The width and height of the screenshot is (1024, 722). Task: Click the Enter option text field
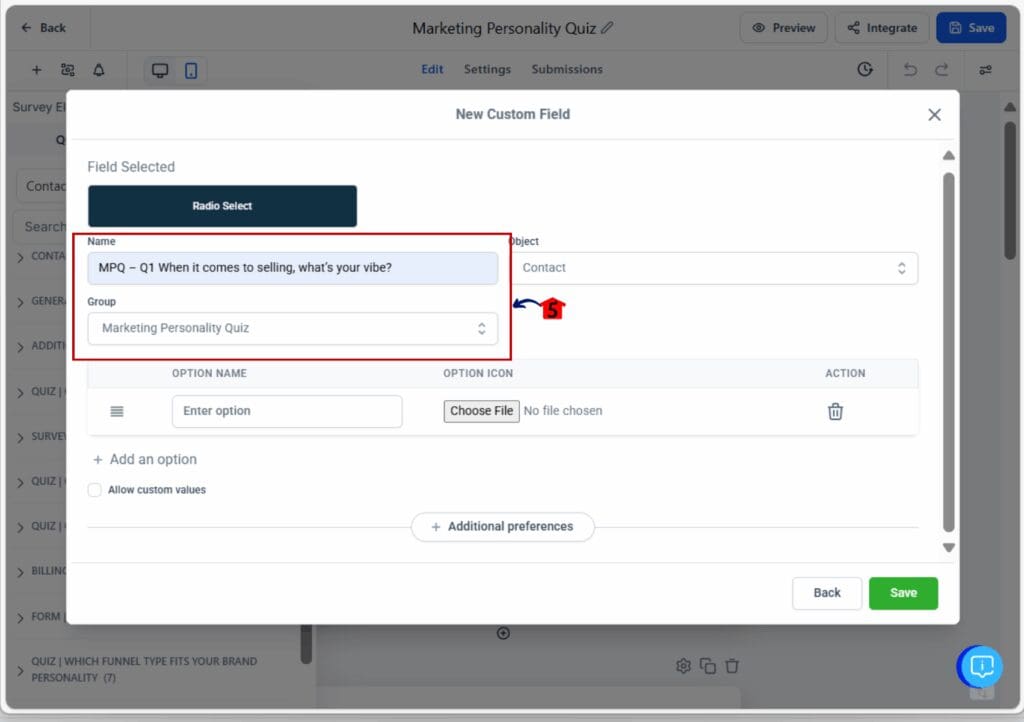[x=287, y=411]
